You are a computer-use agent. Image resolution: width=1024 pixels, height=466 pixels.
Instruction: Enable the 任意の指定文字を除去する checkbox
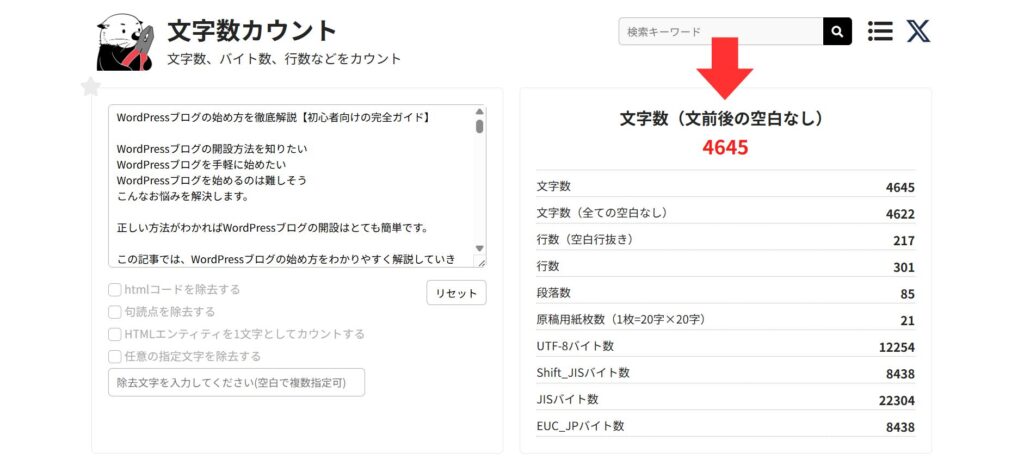(115, 356)
